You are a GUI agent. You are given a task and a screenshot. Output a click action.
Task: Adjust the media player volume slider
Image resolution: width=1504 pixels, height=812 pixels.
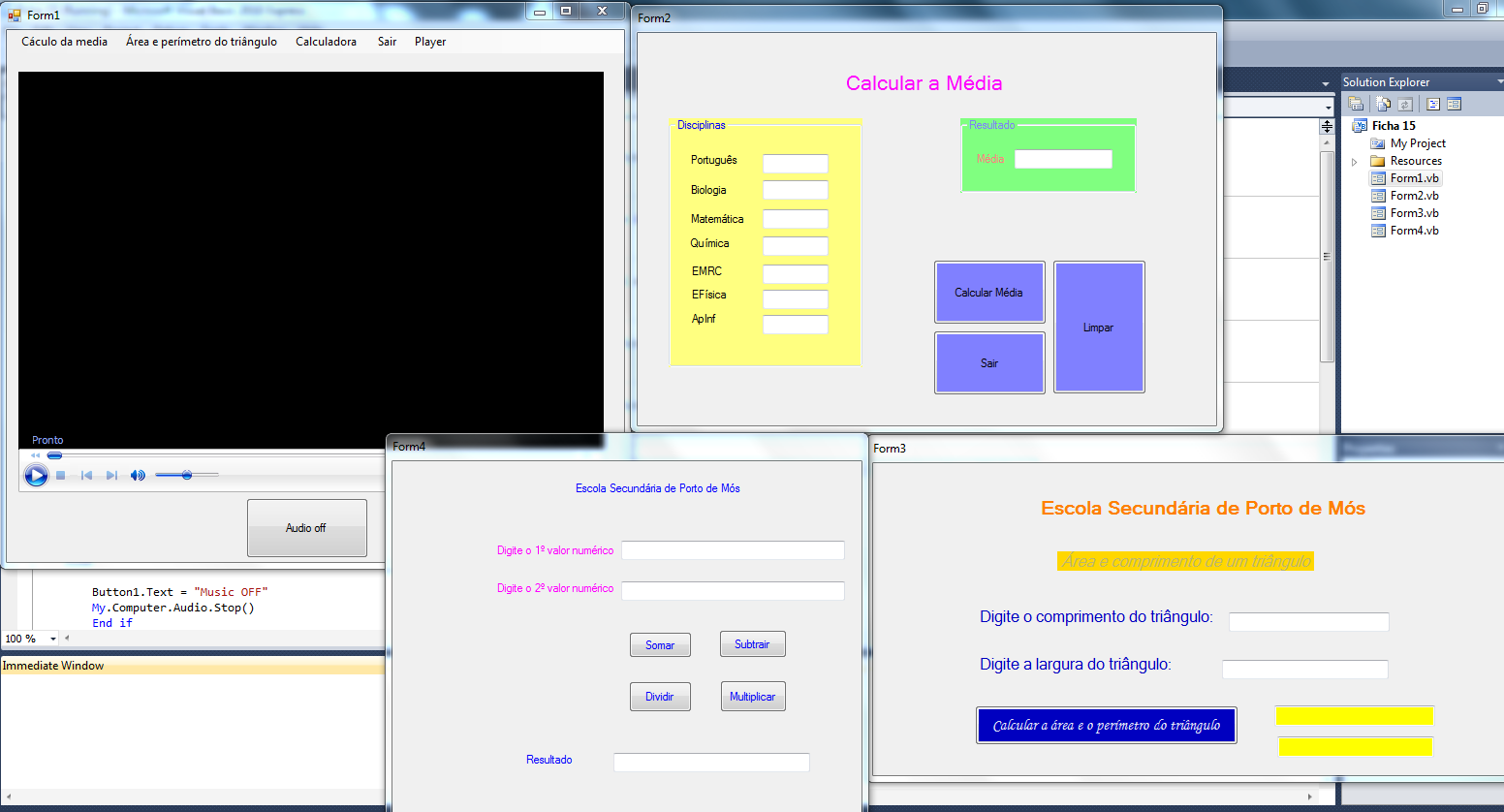pos(187,476)
